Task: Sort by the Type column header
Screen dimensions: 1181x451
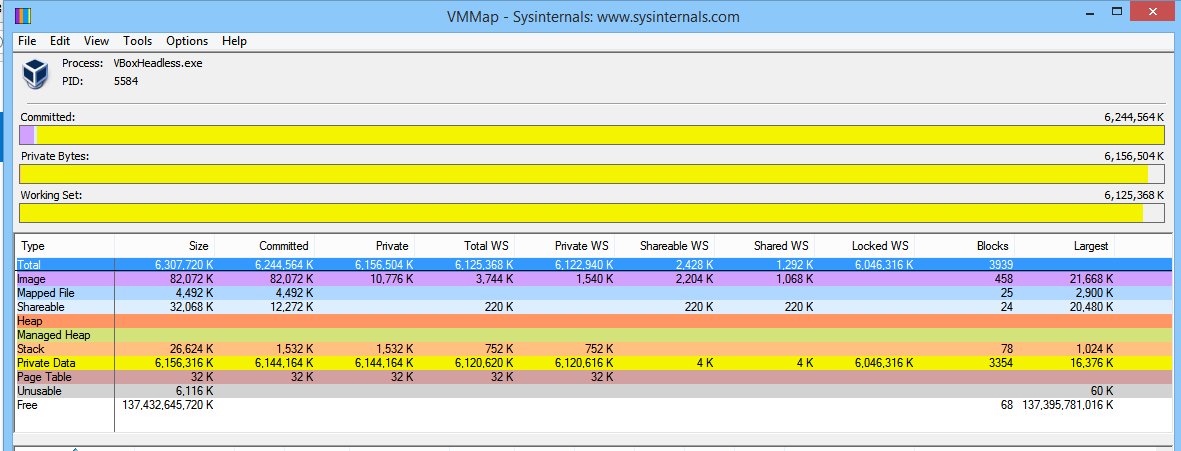Action: coord(65,245)
